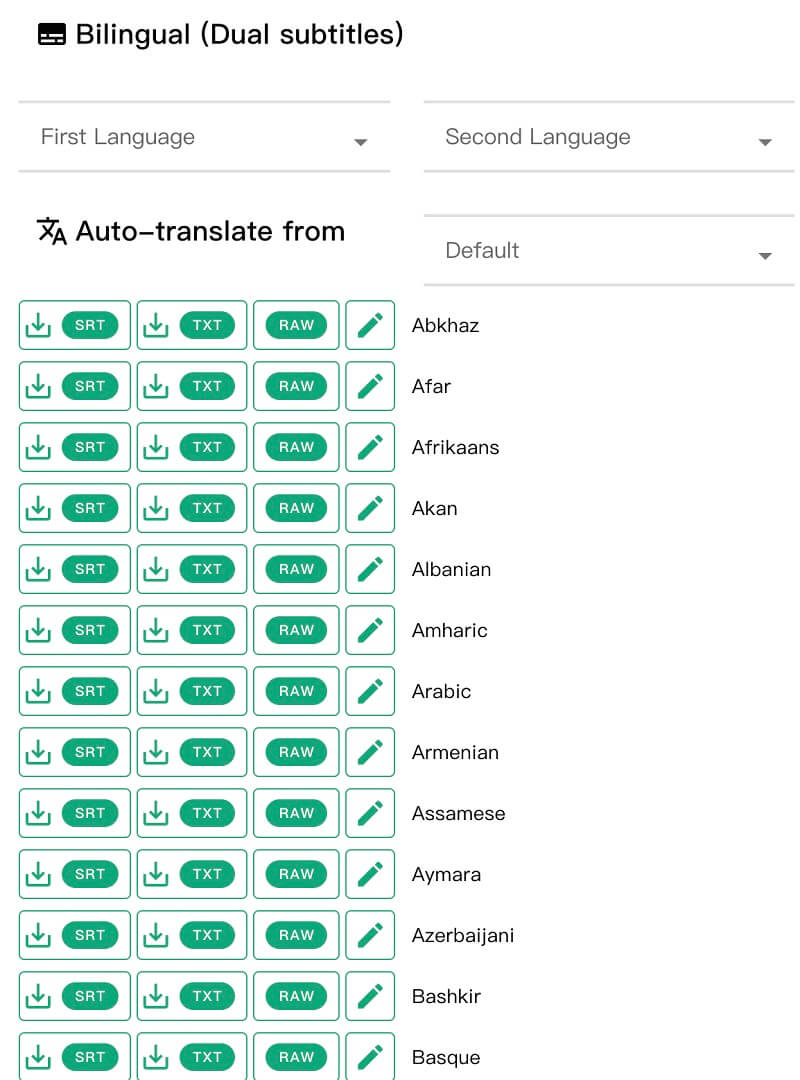800x1080 pixels.
Task: Download TXT file for Akan
Action: click(192, 508)
